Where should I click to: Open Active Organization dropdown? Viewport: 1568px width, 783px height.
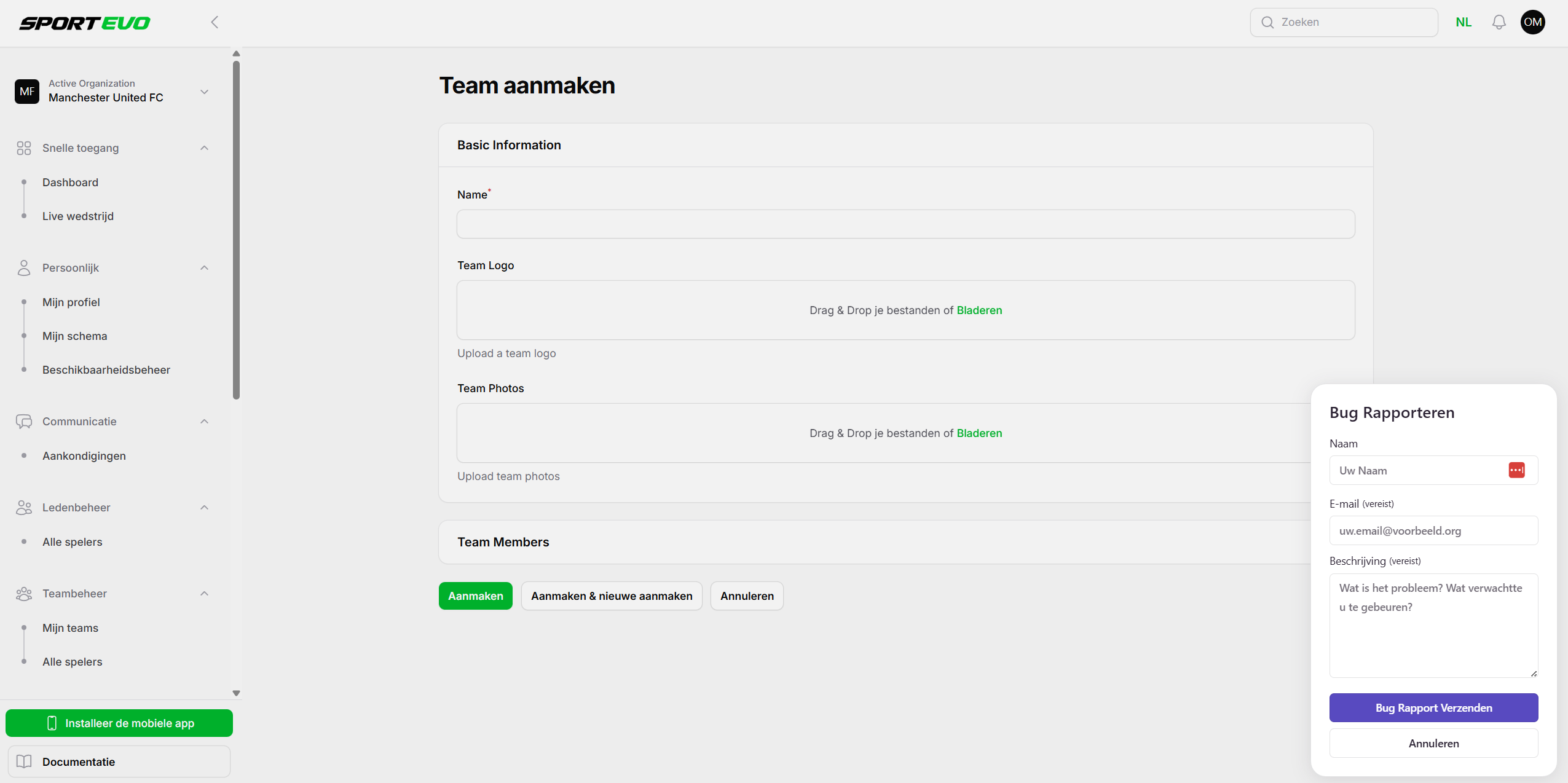click(x=205, y=92)
